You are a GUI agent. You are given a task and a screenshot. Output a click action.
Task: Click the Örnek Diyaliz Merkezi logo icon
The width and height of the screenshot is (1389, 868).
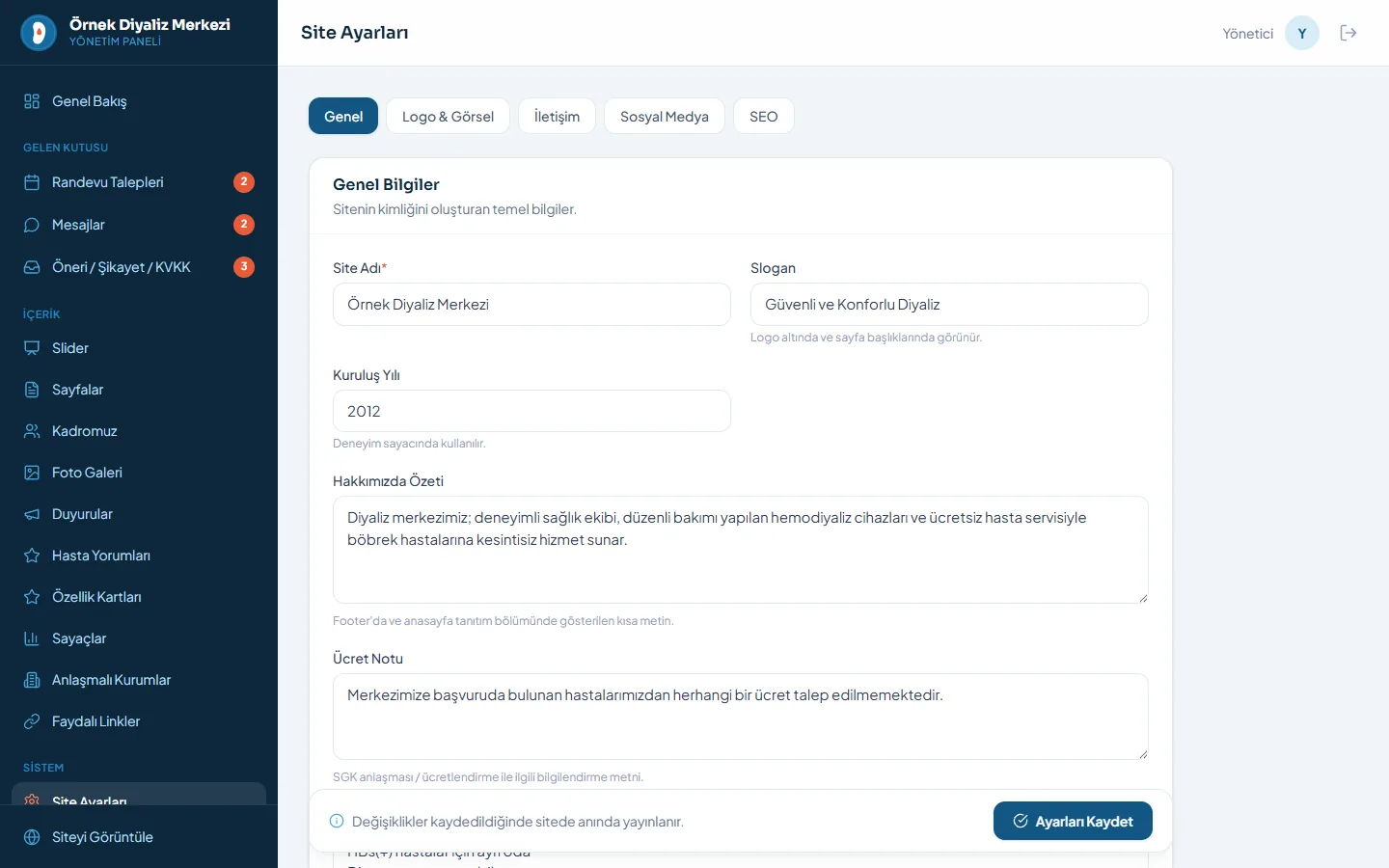(39, 33)
